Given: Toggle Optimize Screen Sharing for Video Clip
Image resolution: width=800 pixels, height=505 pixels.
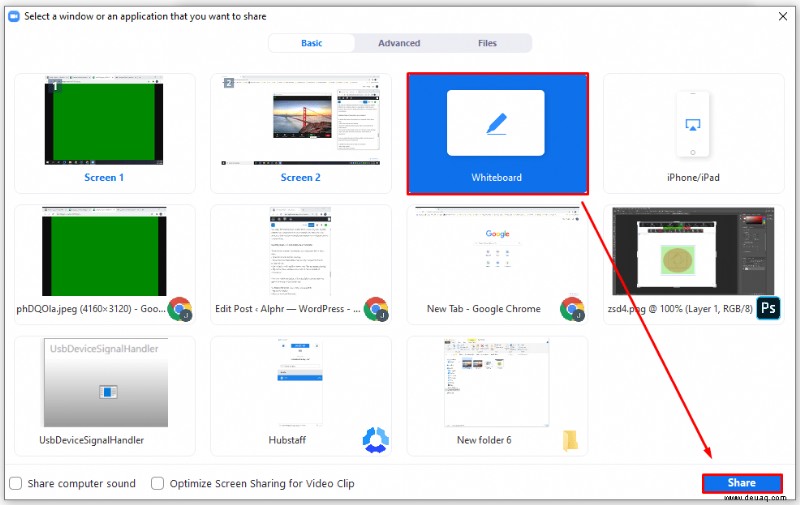Looking at the screenshot, I should [158, 483].
